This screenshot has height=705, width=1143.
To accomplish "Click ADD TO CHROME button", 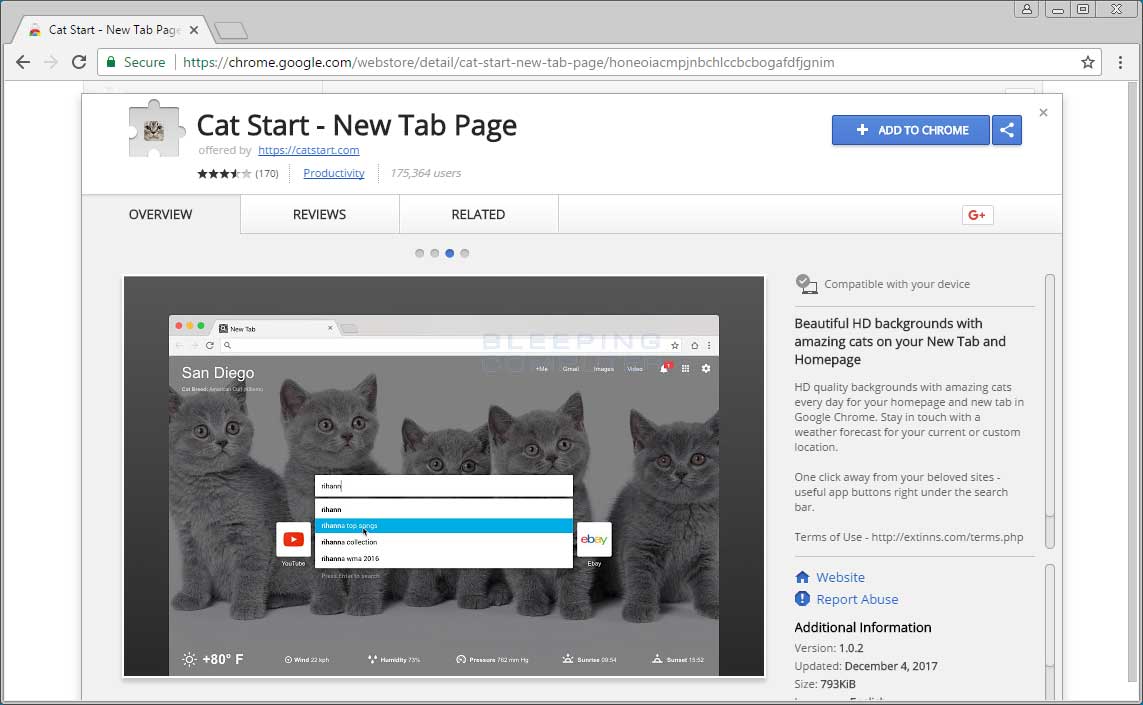I will click(x=910, y=130).
